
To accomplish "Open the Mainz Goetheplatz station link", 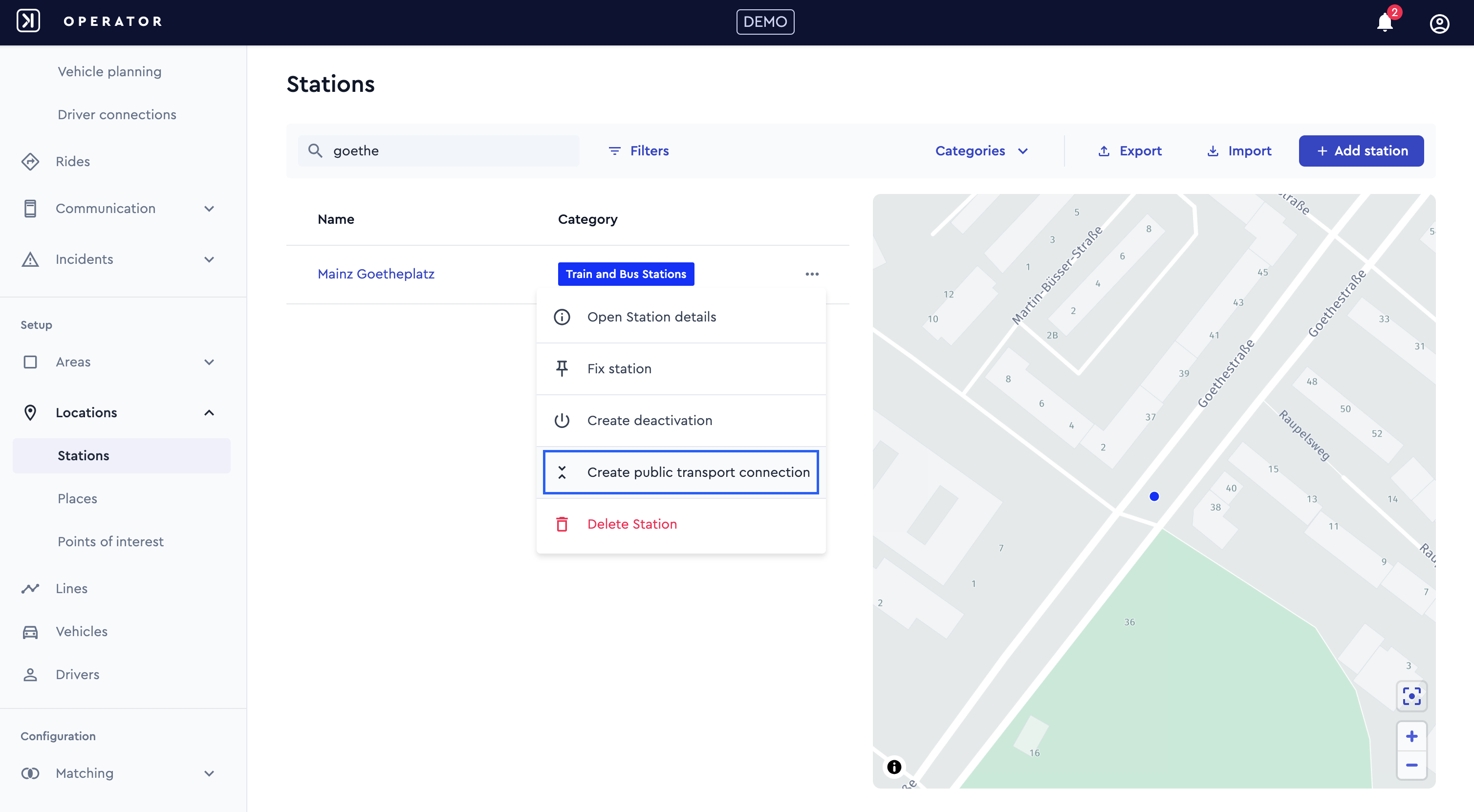I will pyautogui.click(x=376, y=274).
